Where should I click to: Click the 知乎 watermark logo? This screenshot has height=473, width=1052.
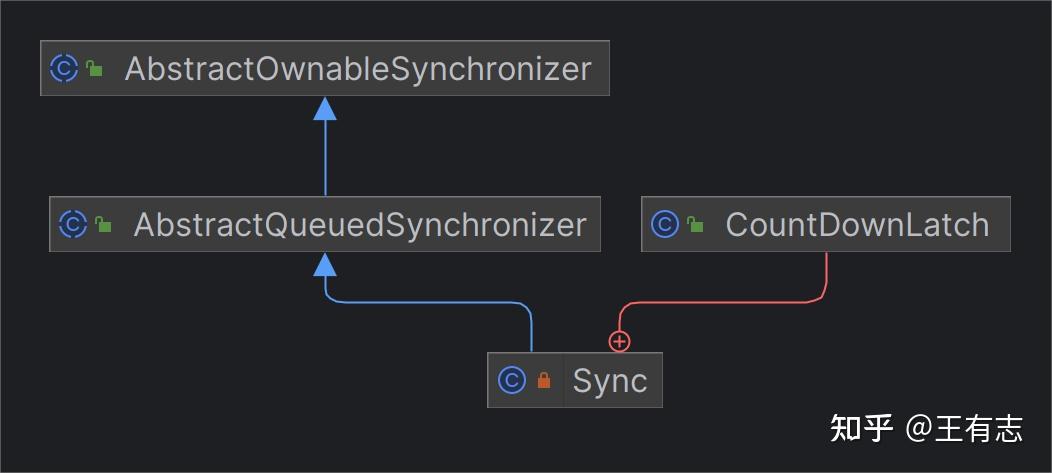(861, 428)
